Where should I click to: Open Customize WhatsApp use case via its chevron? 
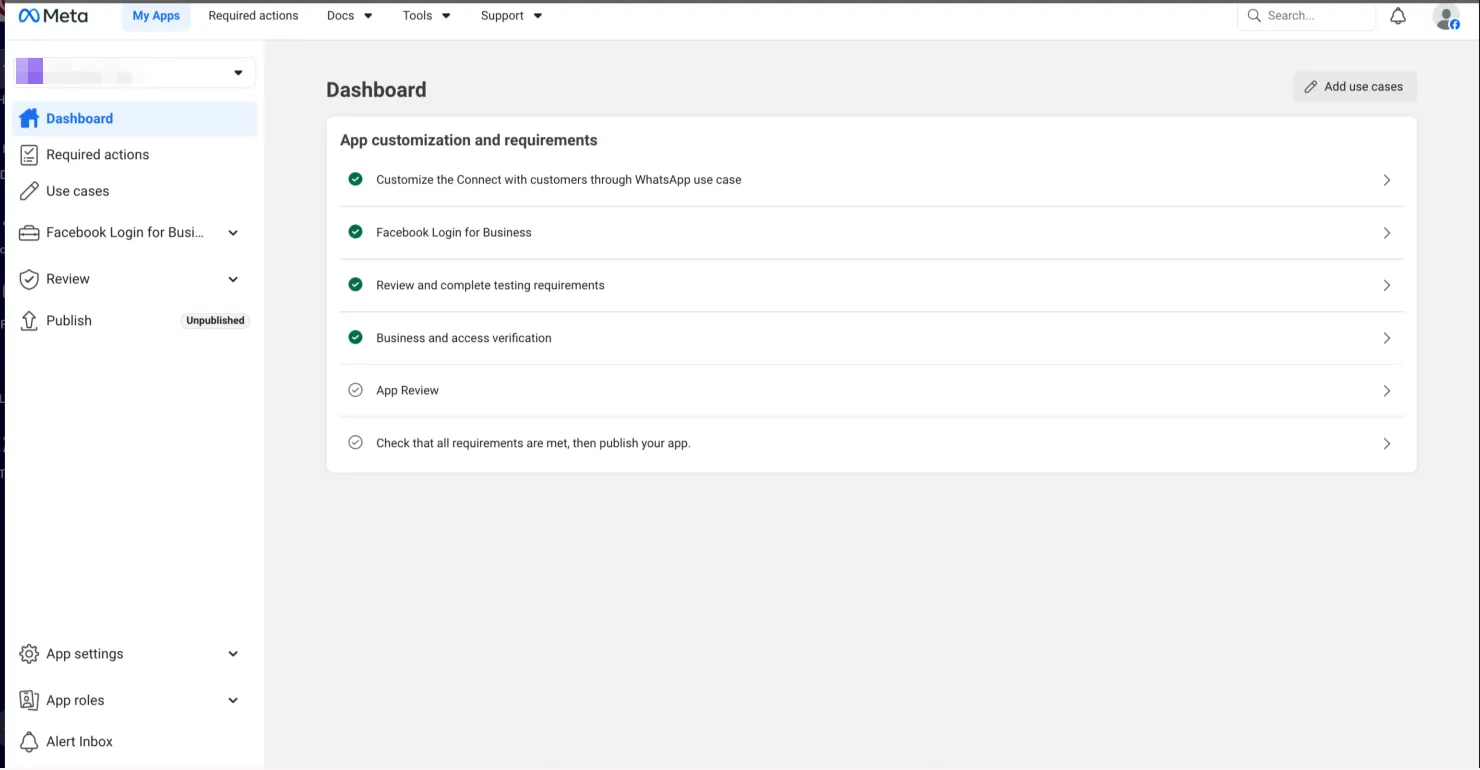coord(1387,180)
